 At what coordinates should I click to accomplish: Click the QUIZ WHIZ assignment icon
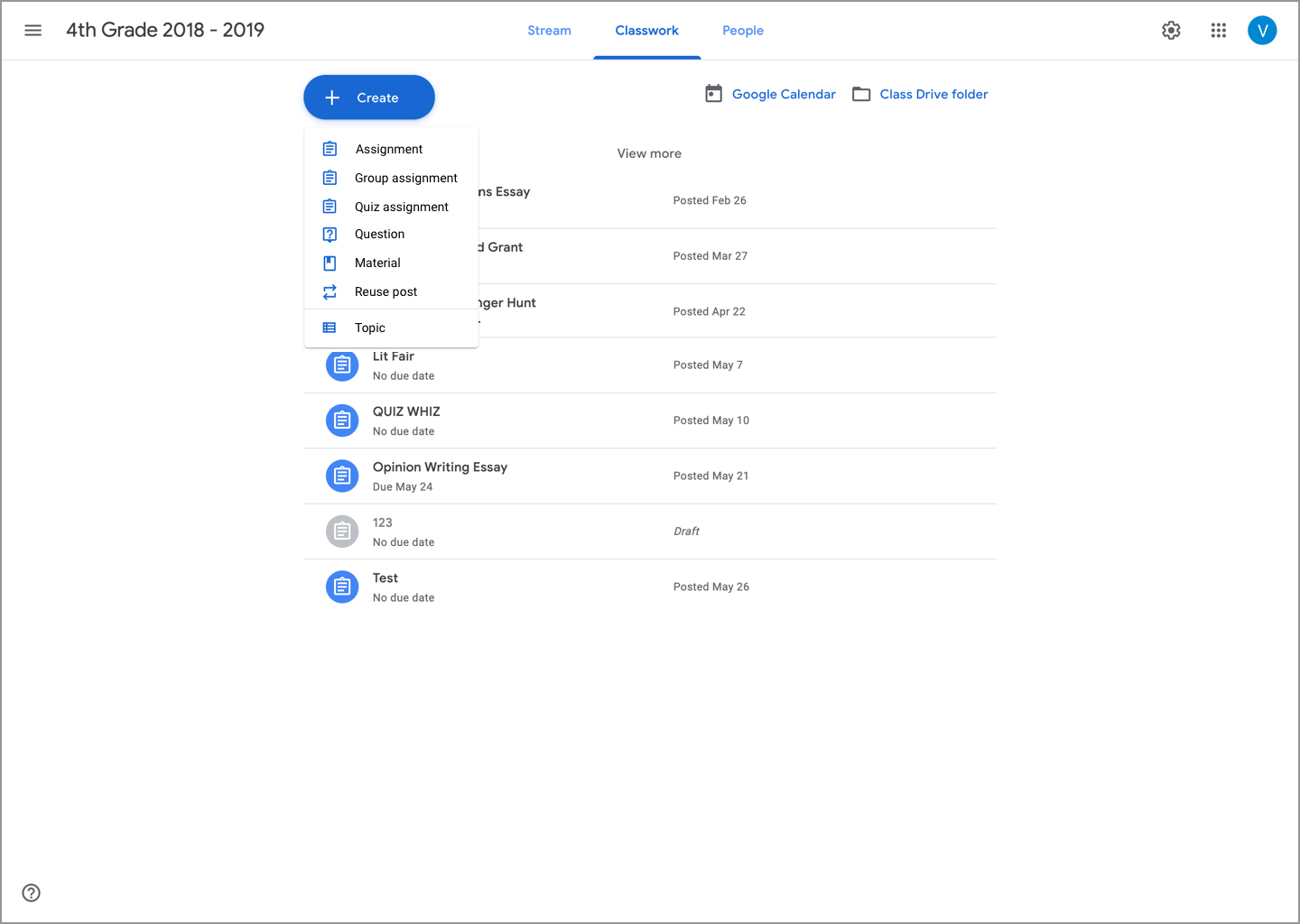pyautogui.click(x=342, y=420)
